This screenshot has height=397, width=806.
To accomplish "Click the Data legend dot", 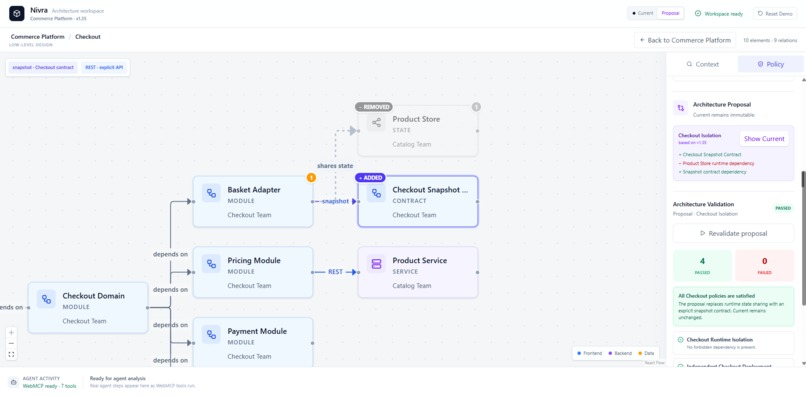I will click(640, 353).
